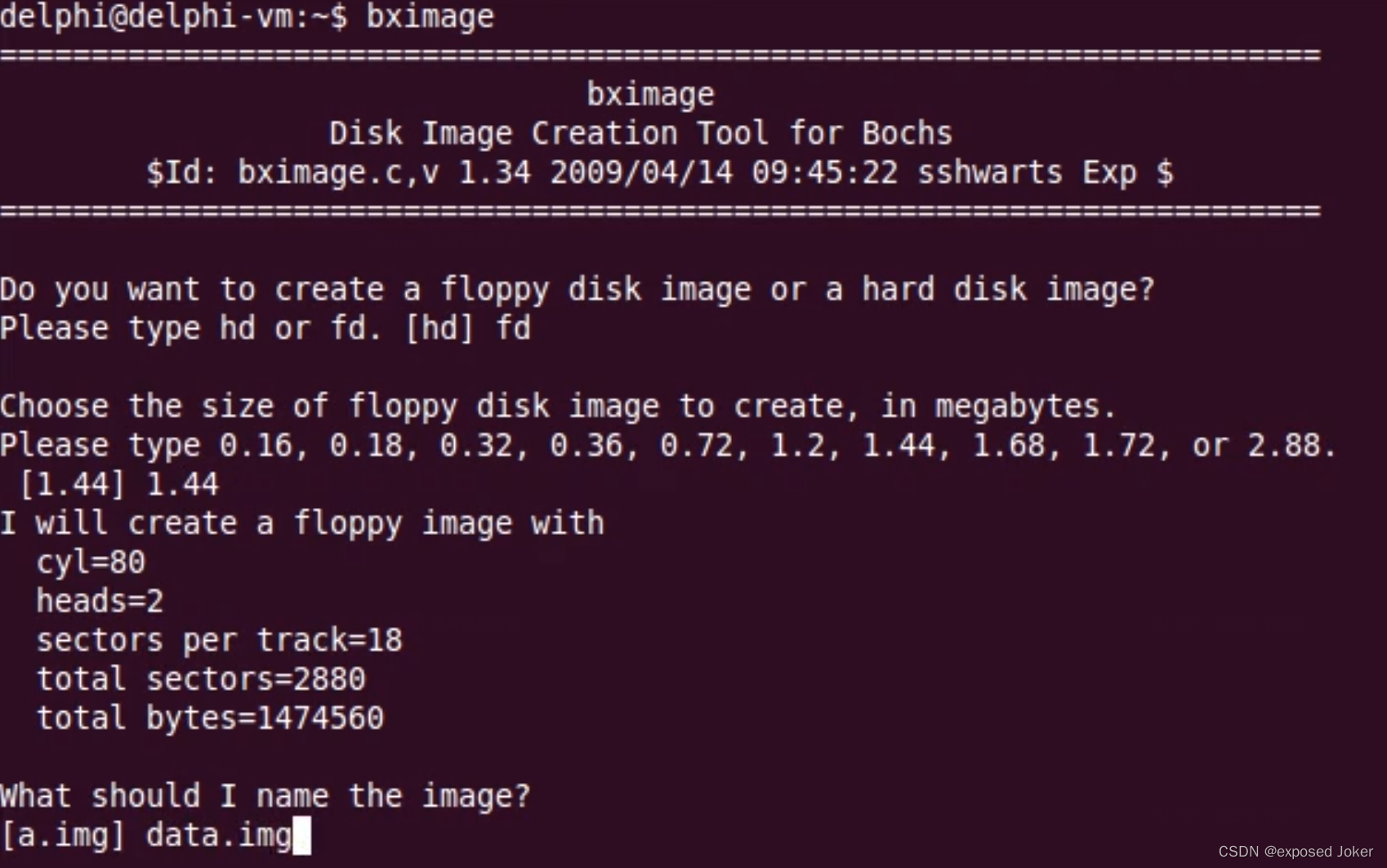The width and height of the screenshot is (1387, 868).
Task: Click the centered bximage title line
Action: point(650,95)
